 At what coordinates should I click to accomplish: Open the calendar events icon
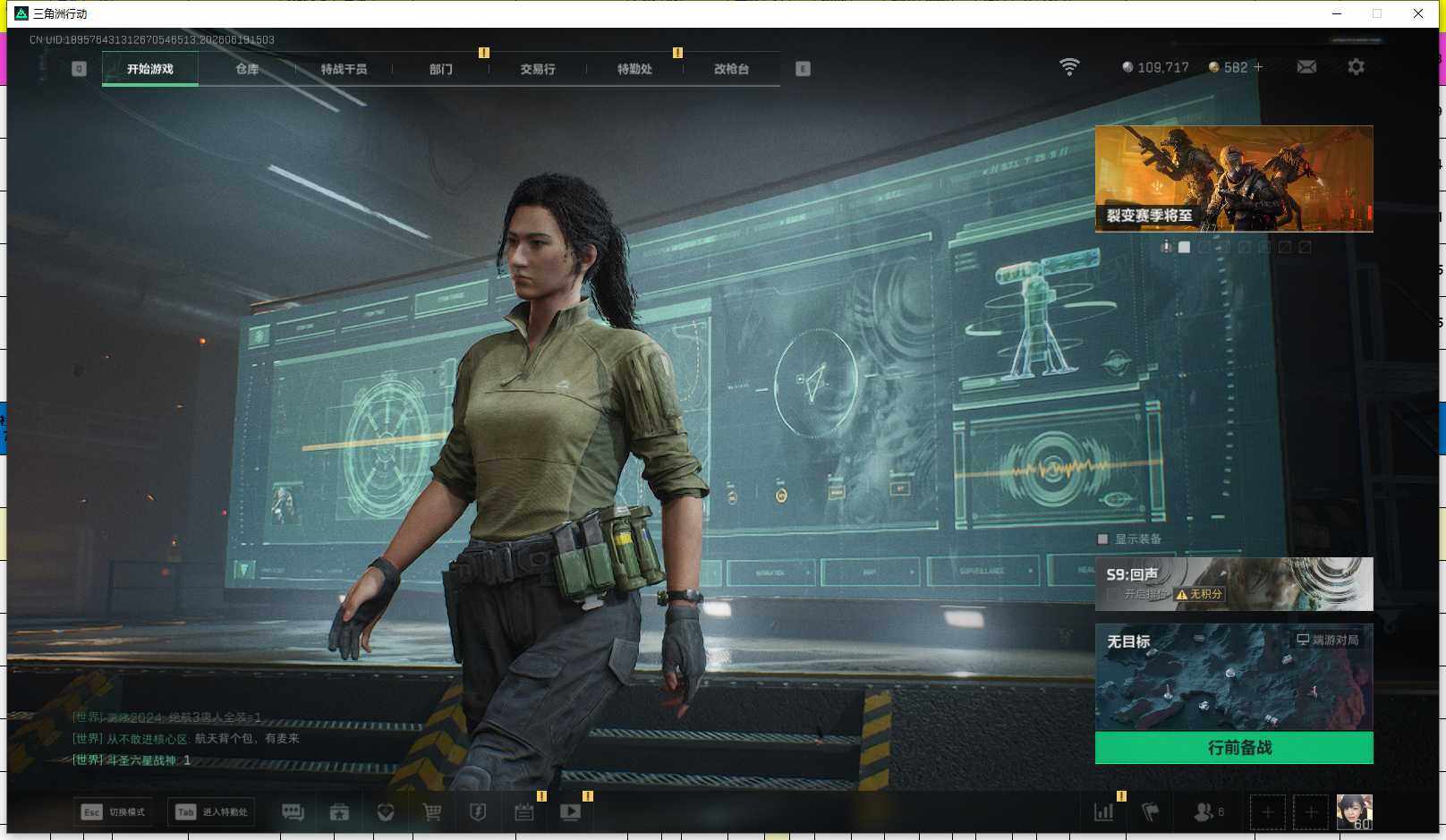[524, 812]
